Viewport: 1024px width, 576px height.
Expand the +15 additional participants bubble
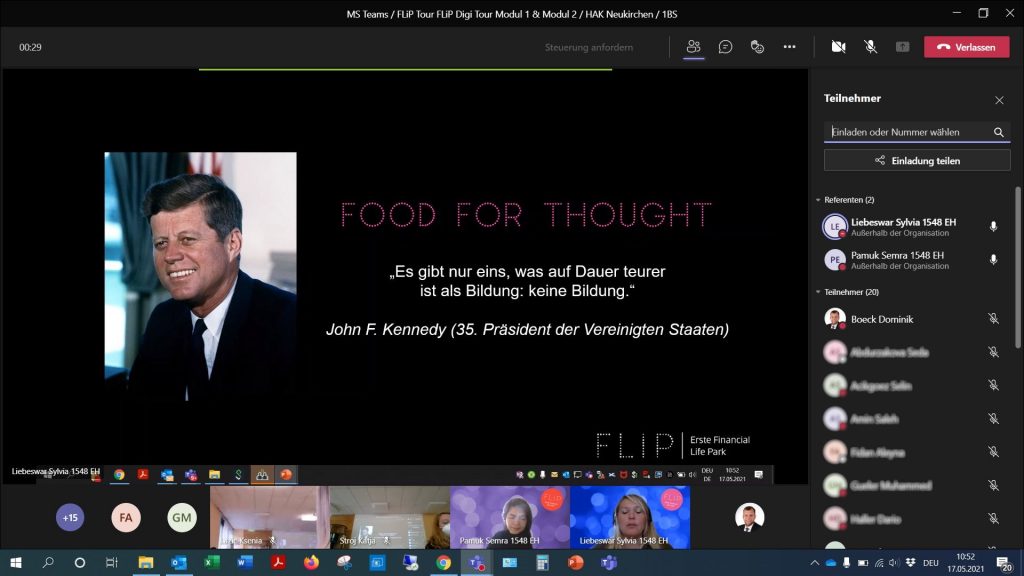pos(70,517)
